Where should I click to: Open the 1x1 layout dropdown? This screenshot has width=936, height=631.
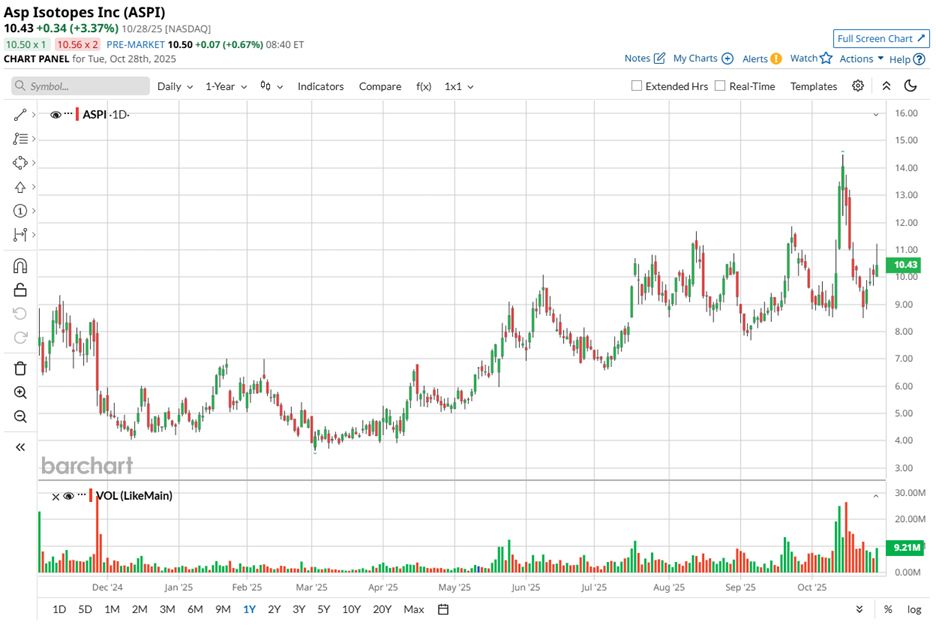coord(459,86)
